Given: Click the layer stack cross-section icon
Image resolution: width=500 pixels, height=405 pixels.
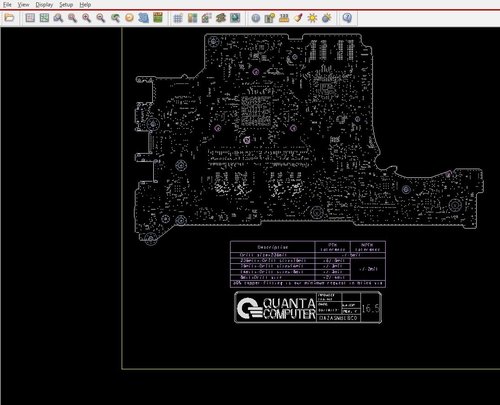Looking at the screenshot, I should point(221,18).
